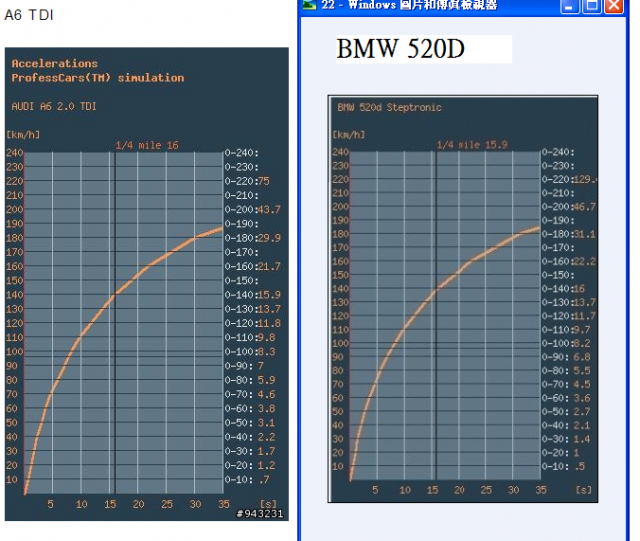
Task: Select Audi '0-20: 1.2' value
Action: click(x=250, y=465)
